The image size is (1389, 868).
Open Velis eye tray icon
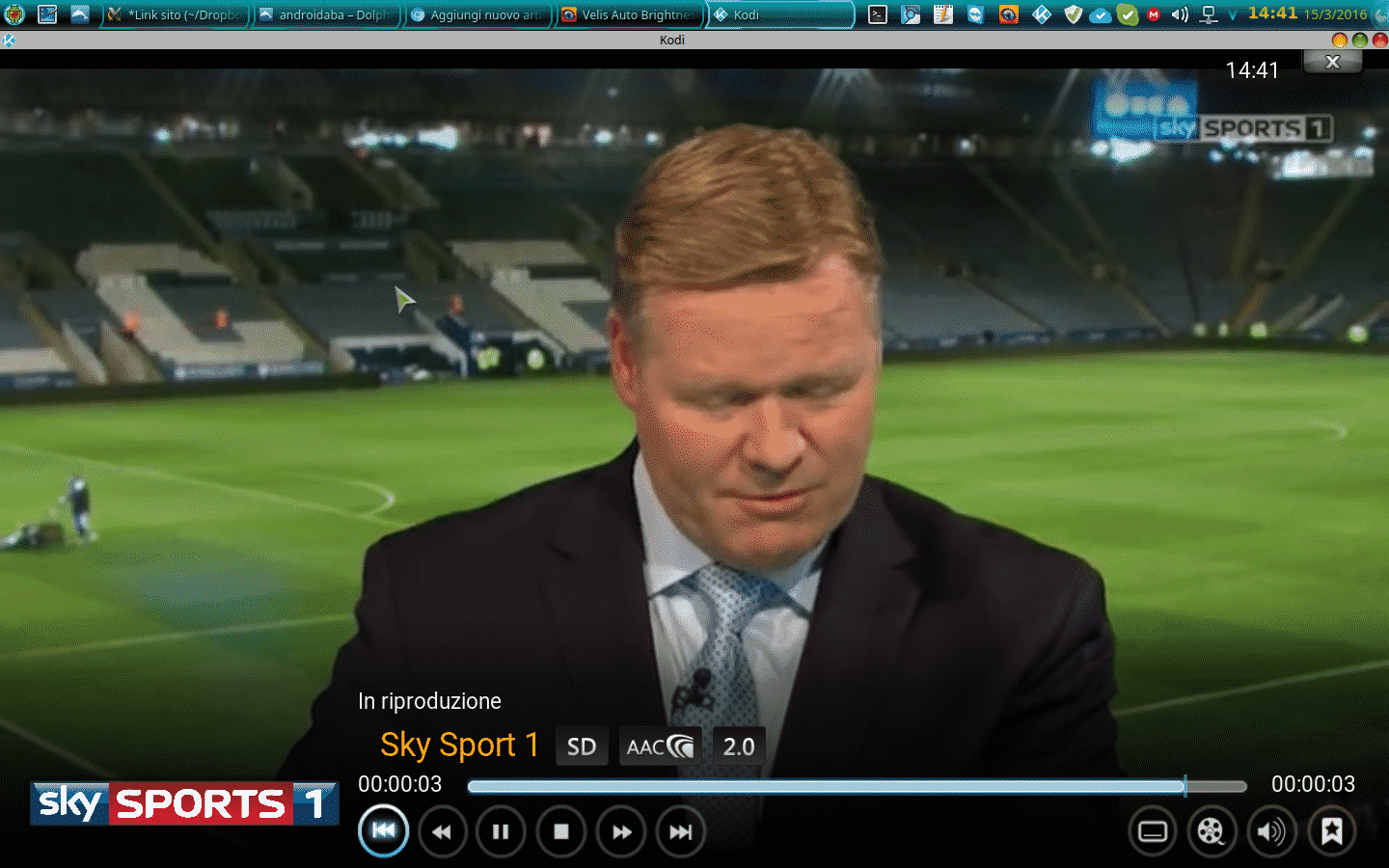(x=1009, y=14)
